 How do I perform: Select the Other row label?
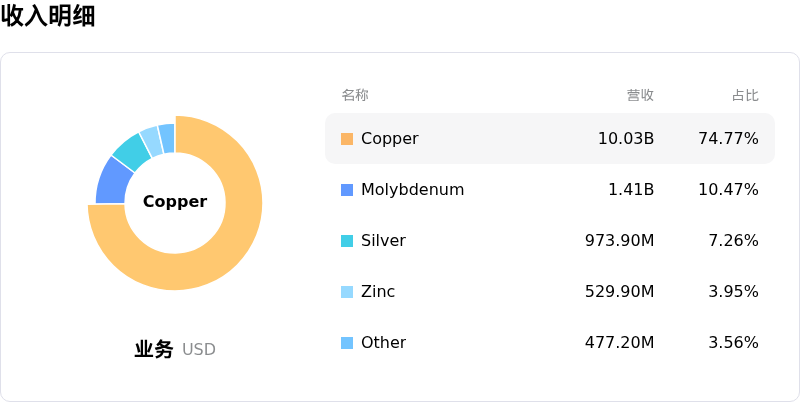[x=383, y=343]
